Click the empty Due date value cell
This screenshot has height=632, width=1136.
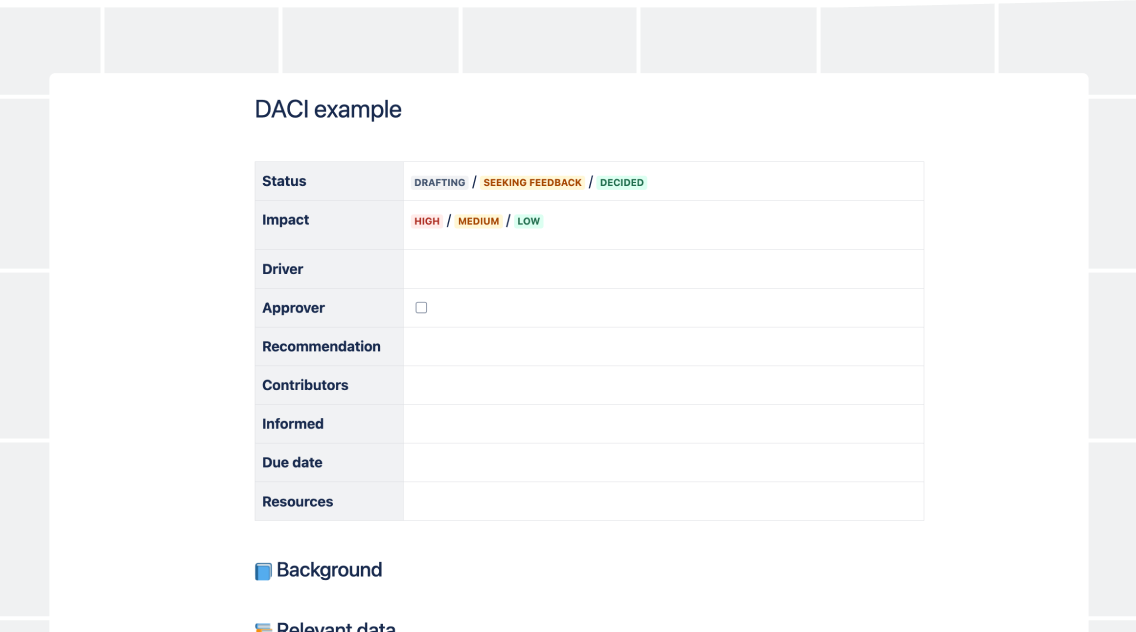point(664,462)
